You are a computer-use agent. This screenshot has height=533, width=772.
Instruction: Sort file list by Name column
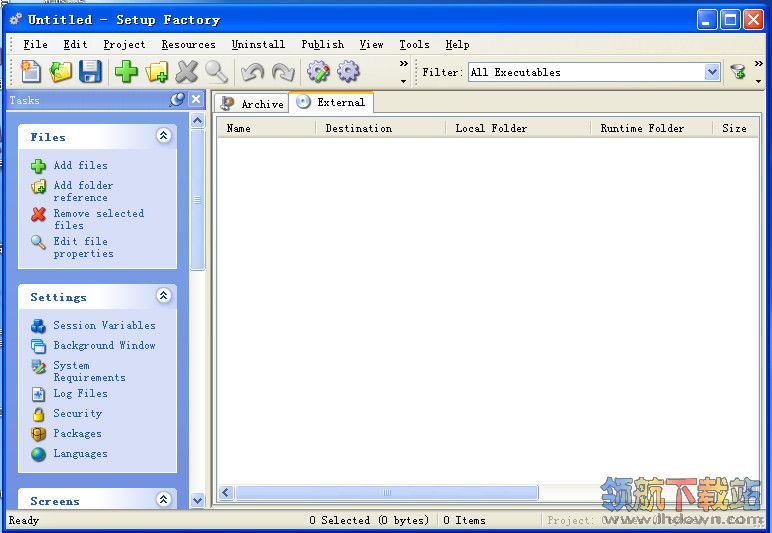pyautogui.click(x=266, y=128)
